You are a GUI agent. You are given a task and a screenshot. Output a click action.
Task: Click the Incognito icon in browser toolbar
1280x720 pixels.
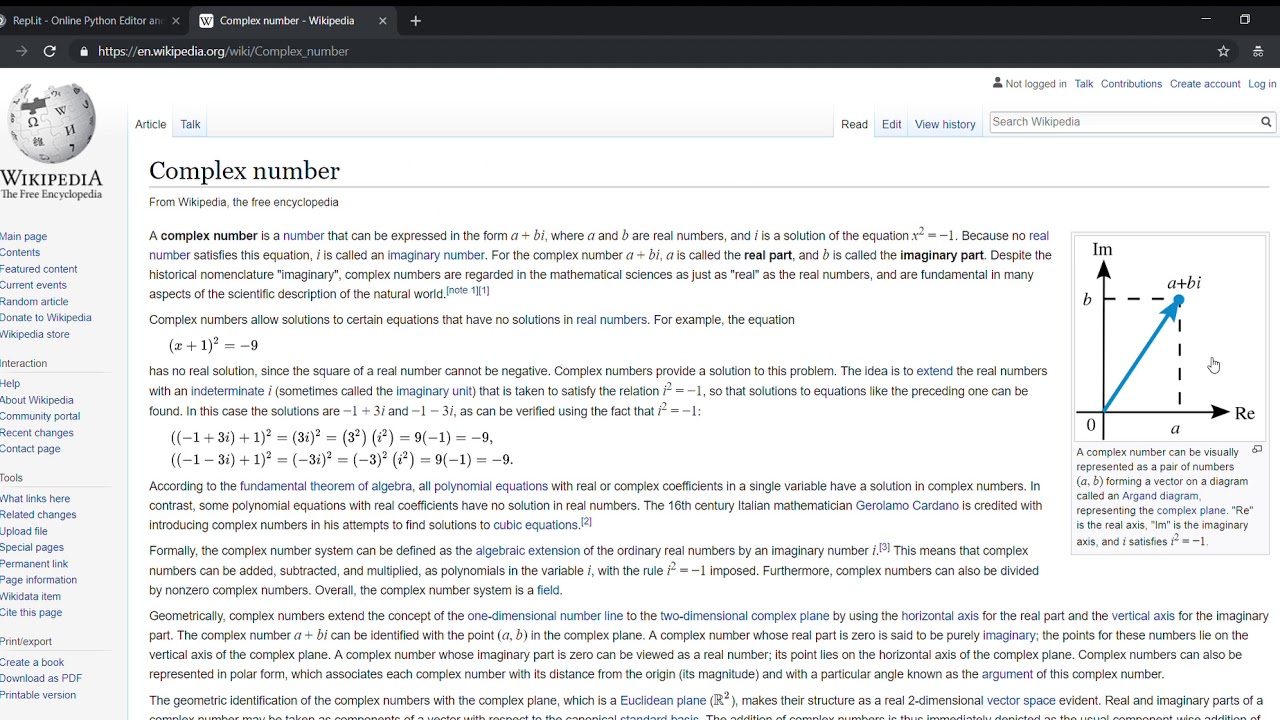click(1258, 51)
